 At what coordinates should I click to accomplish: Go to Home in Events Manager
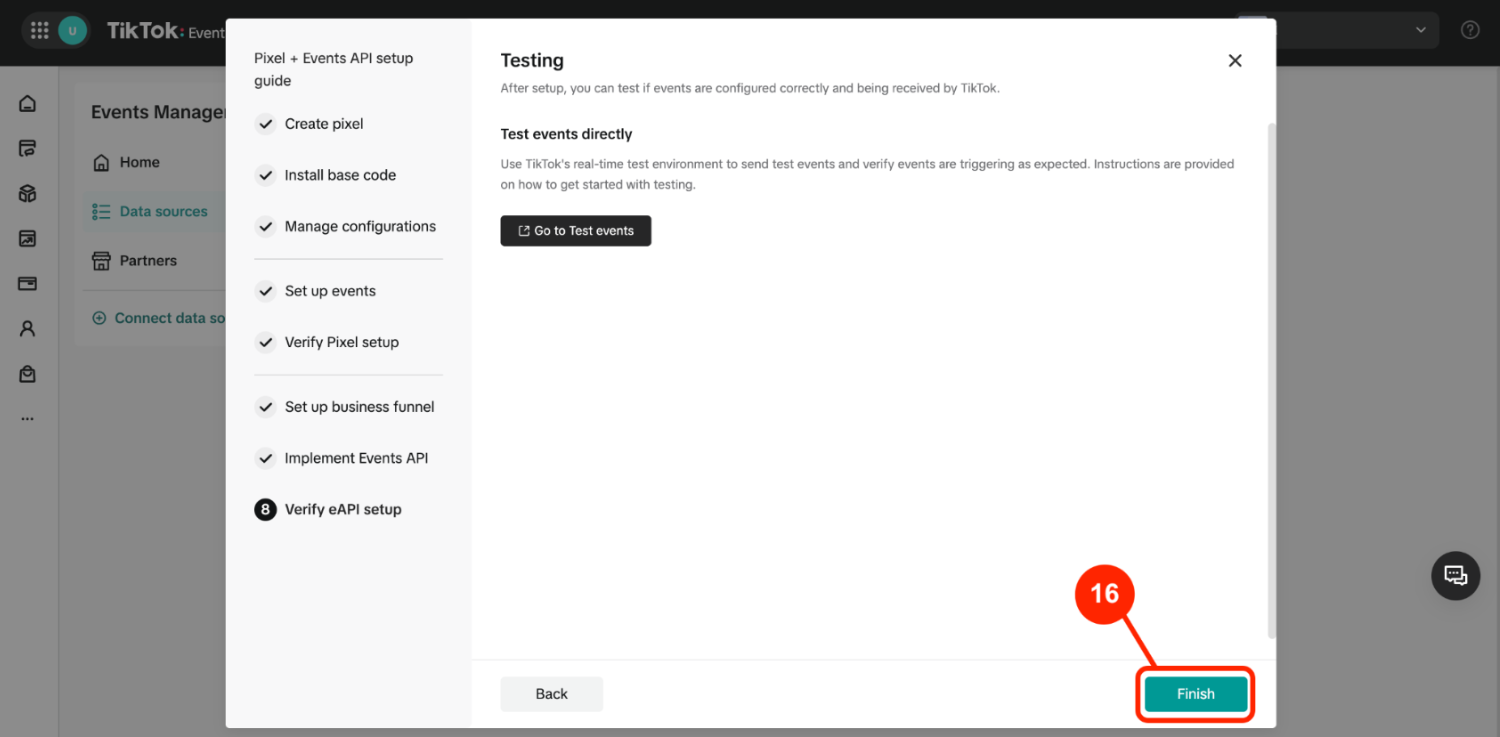pos(126,162)
